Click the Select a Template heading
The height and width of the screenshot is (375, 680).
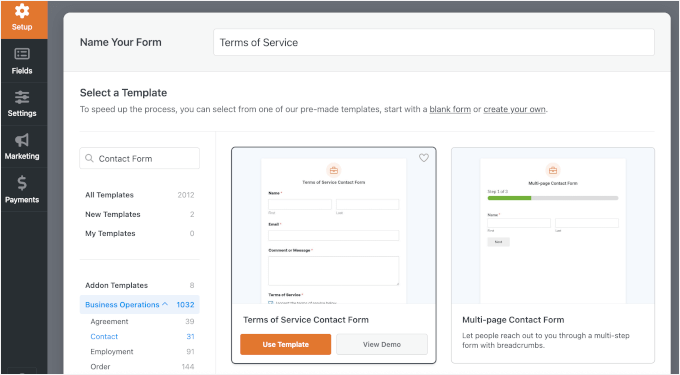[123, 93]
